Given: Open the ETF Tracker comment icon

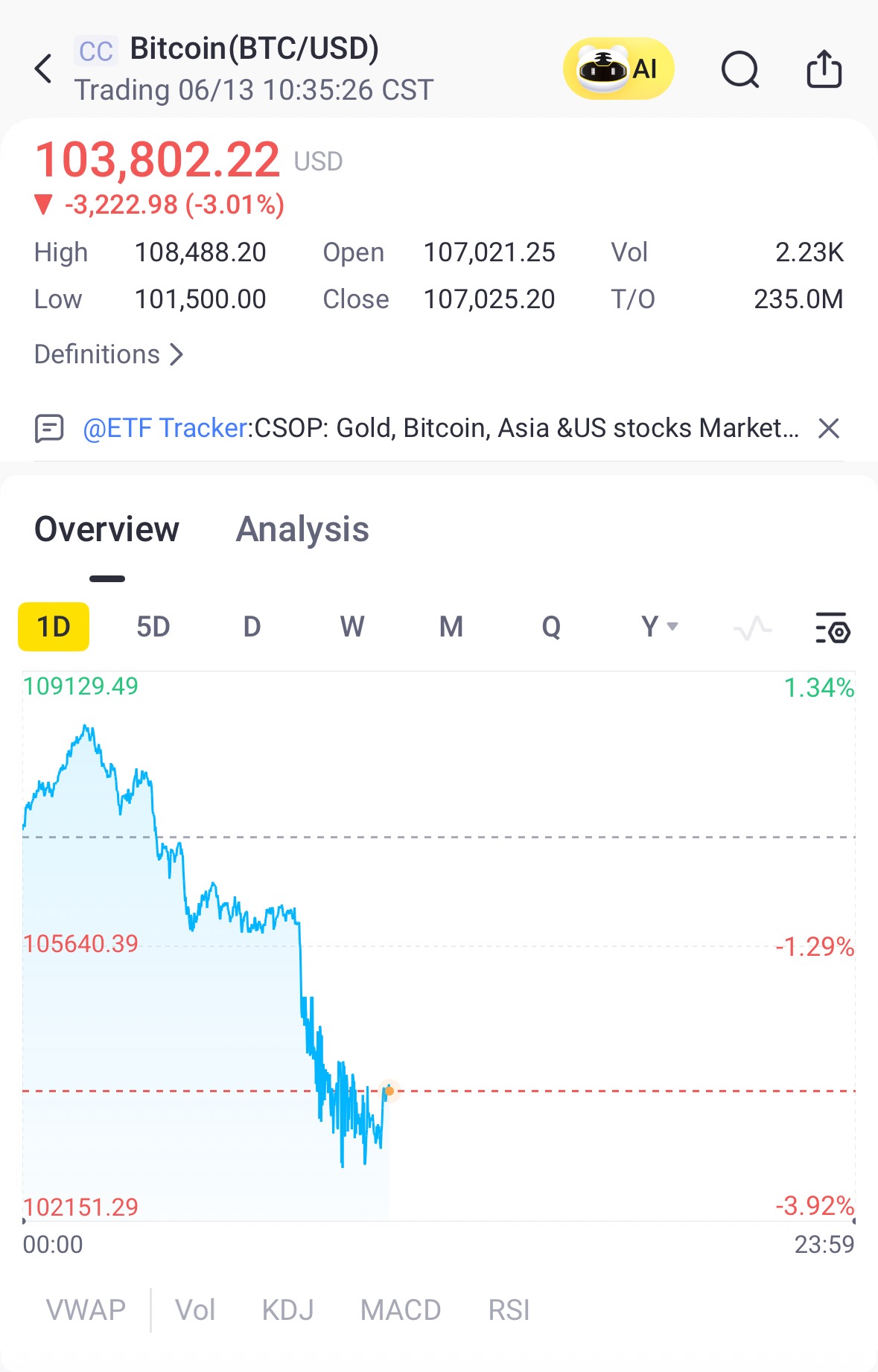Looking at the screenshot, I should 49,429.
